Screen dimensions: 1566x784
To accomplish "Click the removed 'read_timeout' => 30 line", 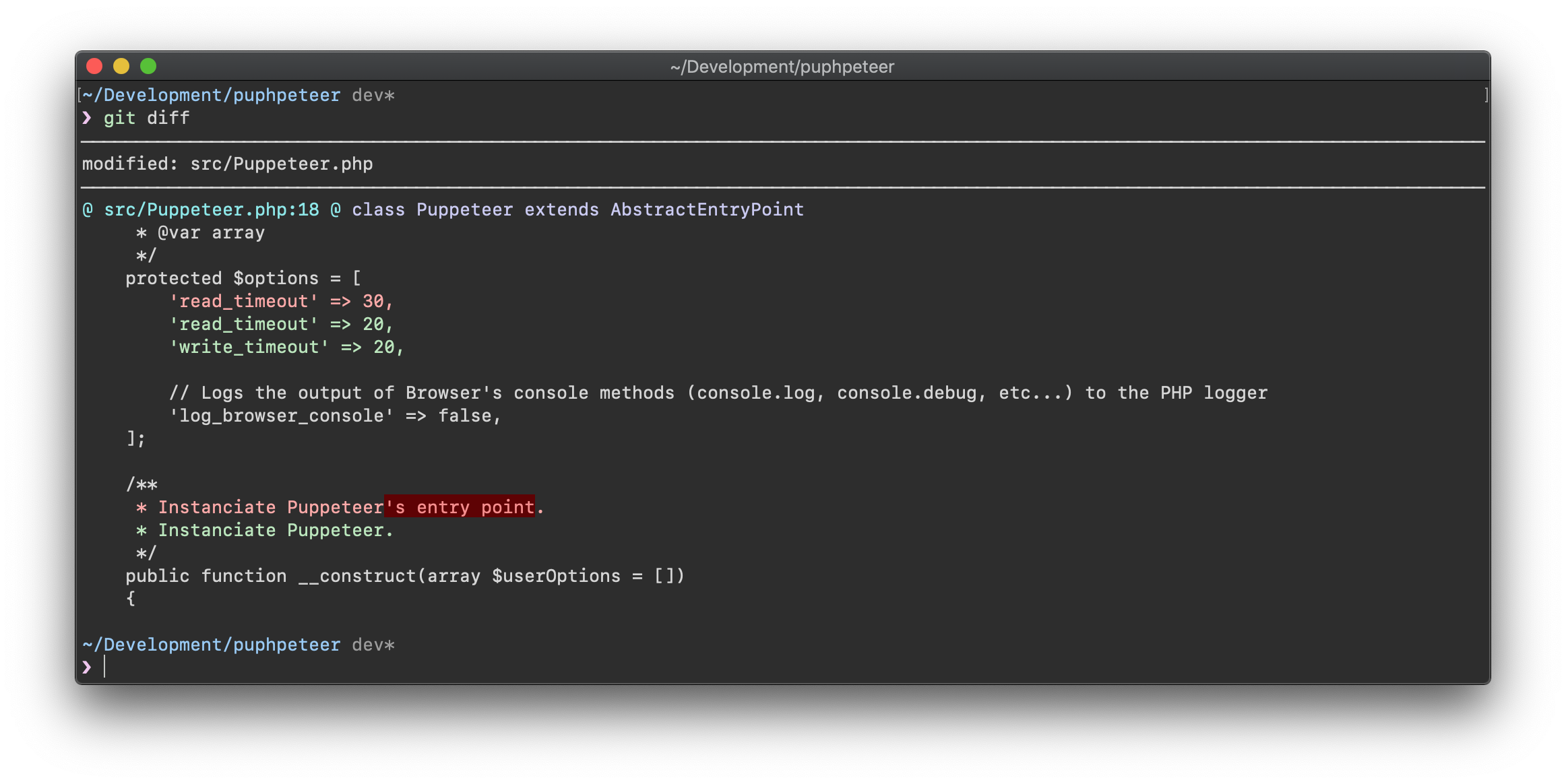I will click(x=281, y=301).
